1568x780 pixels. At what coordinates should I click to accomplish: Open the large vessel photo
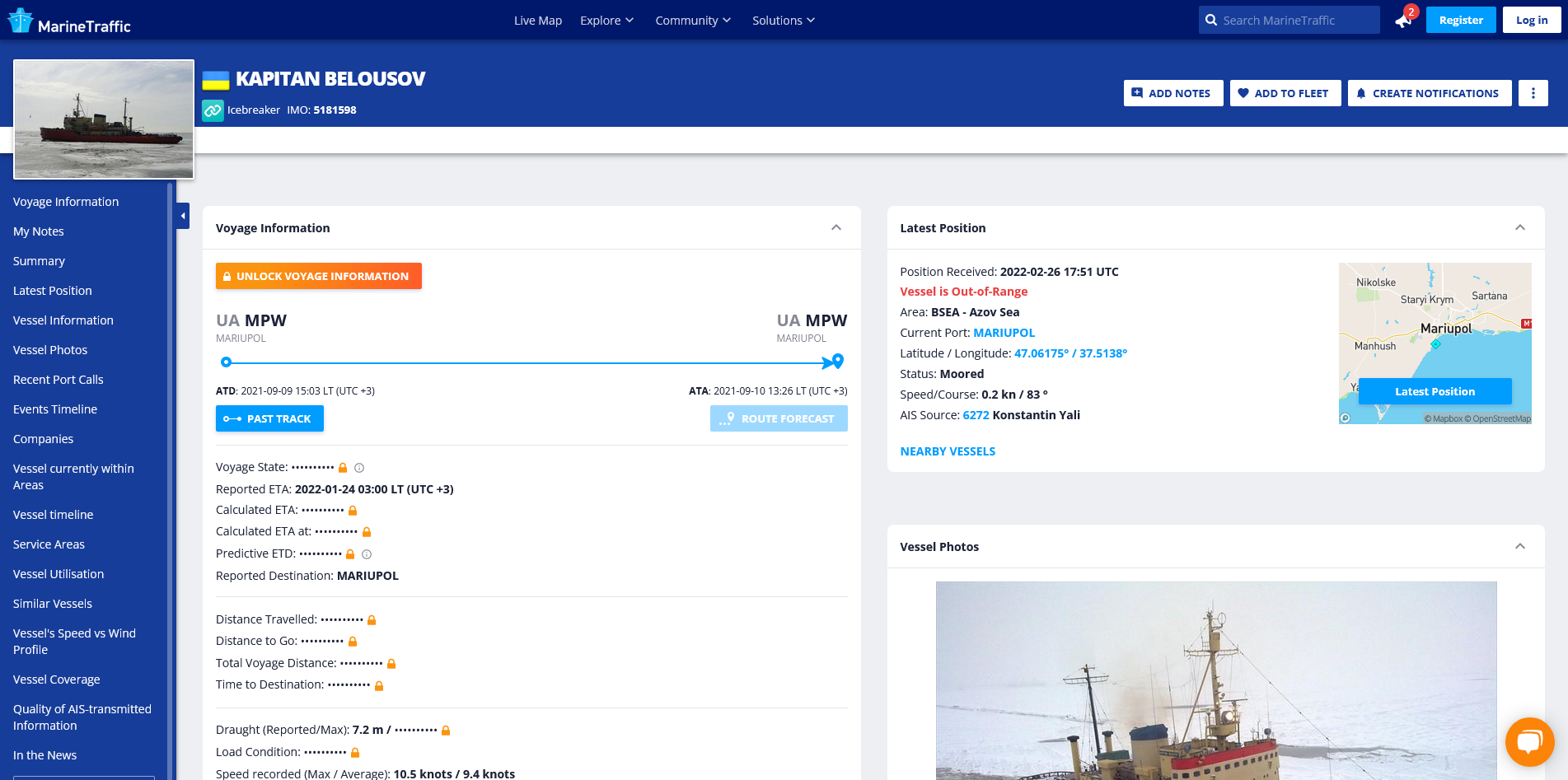[1216, 680]
